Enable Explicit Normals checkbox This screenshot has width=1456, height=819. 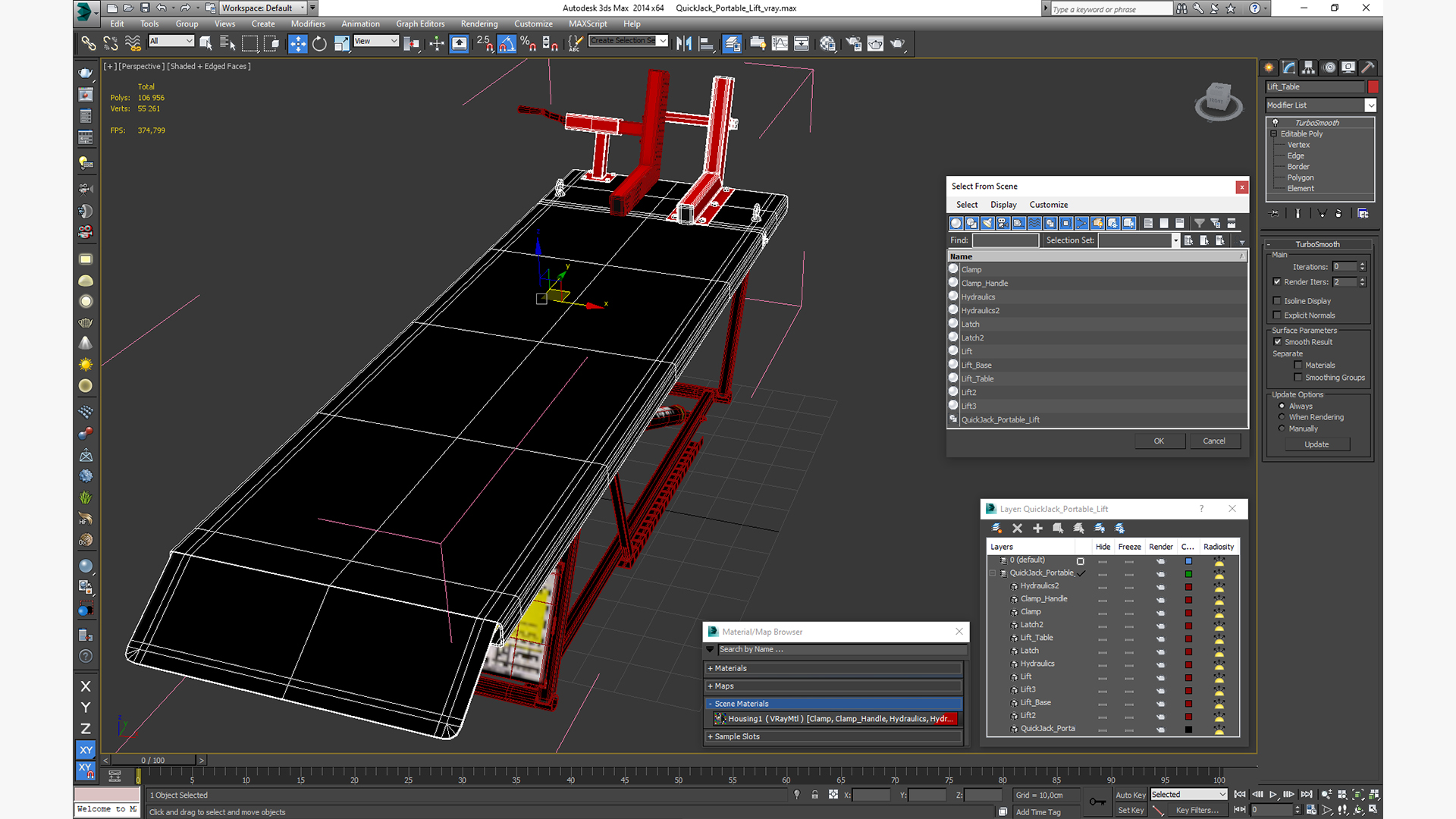coord(1277,315)
